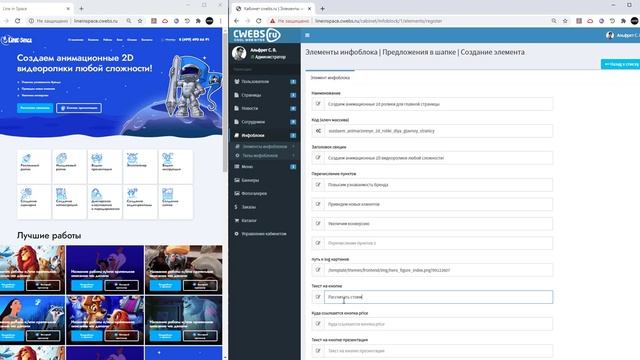Select Типы инфоблоков submenu item
The width and height of the screenshot is (640, 360).
(260, 156)
